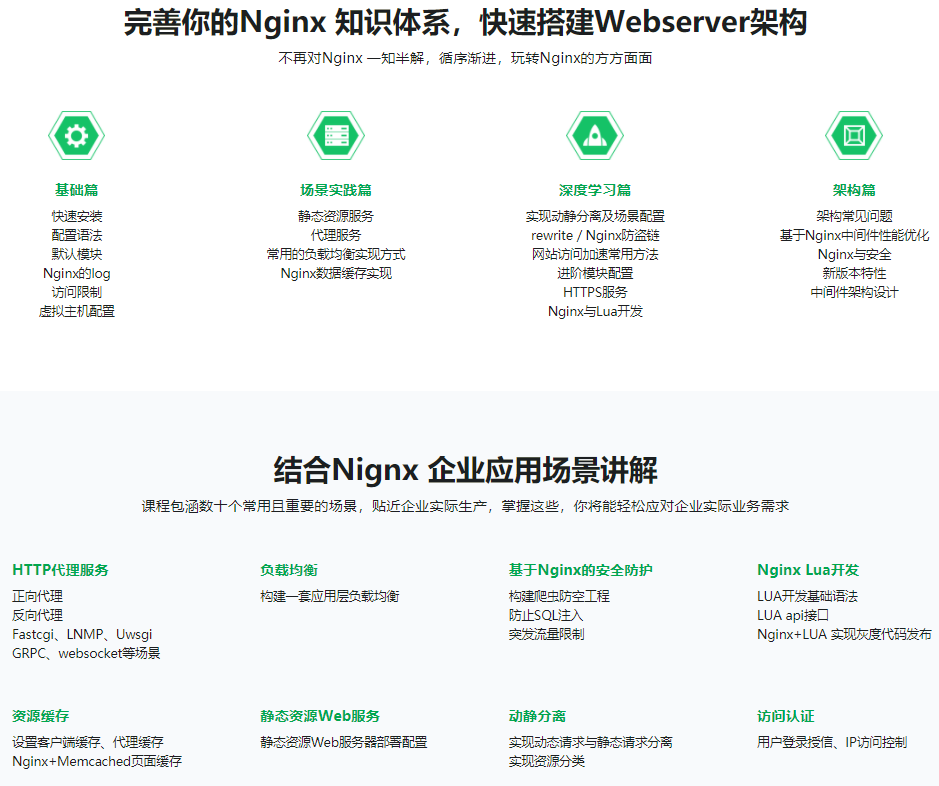The width and height of the screenshot is (939, 786).
Task: Open the 基础篇 section heading
Action: coord(77,190)
